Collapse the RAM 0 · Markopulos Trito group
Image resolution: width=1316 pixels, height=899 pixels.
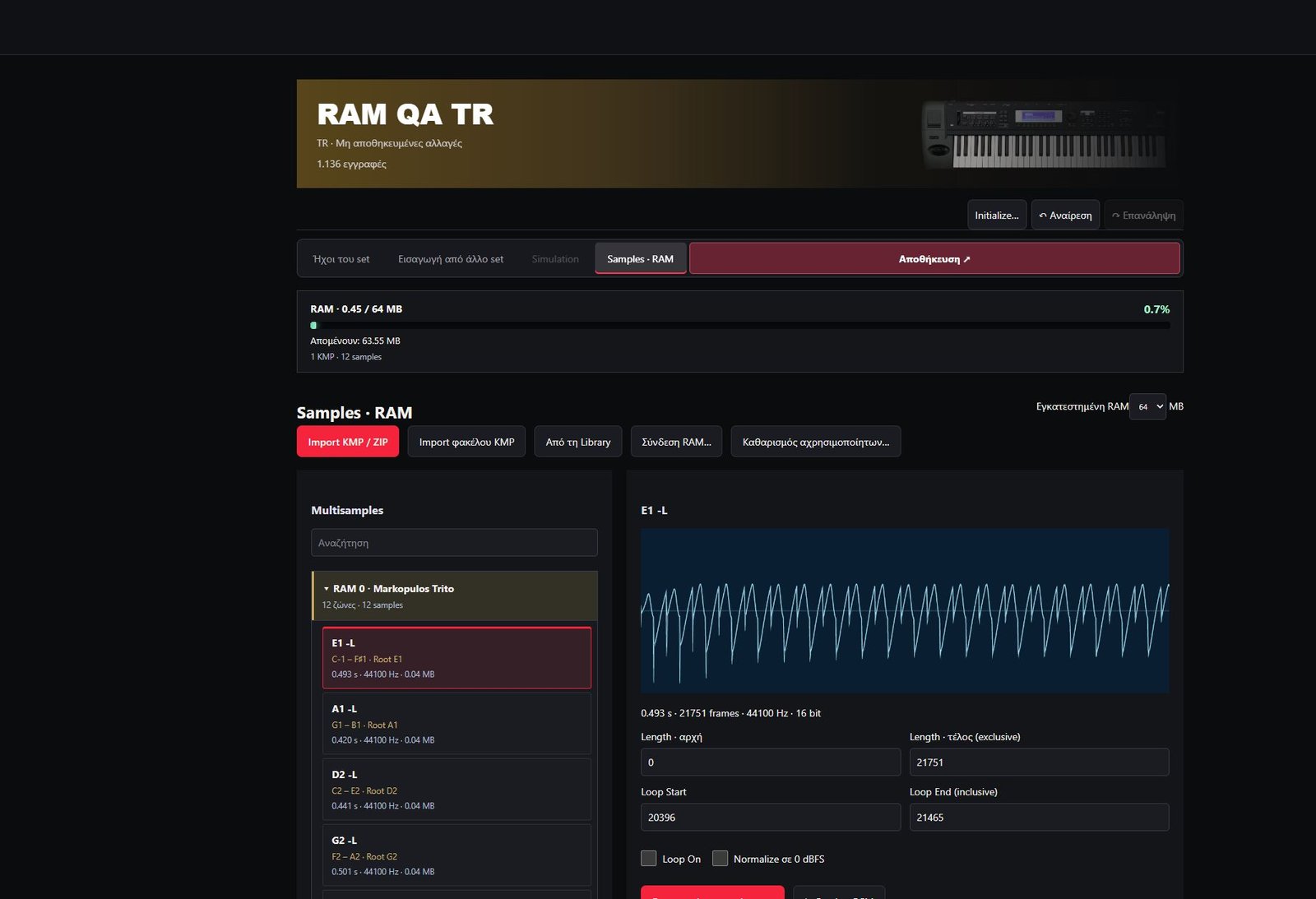pyautogui.click(x=455, y=595)
